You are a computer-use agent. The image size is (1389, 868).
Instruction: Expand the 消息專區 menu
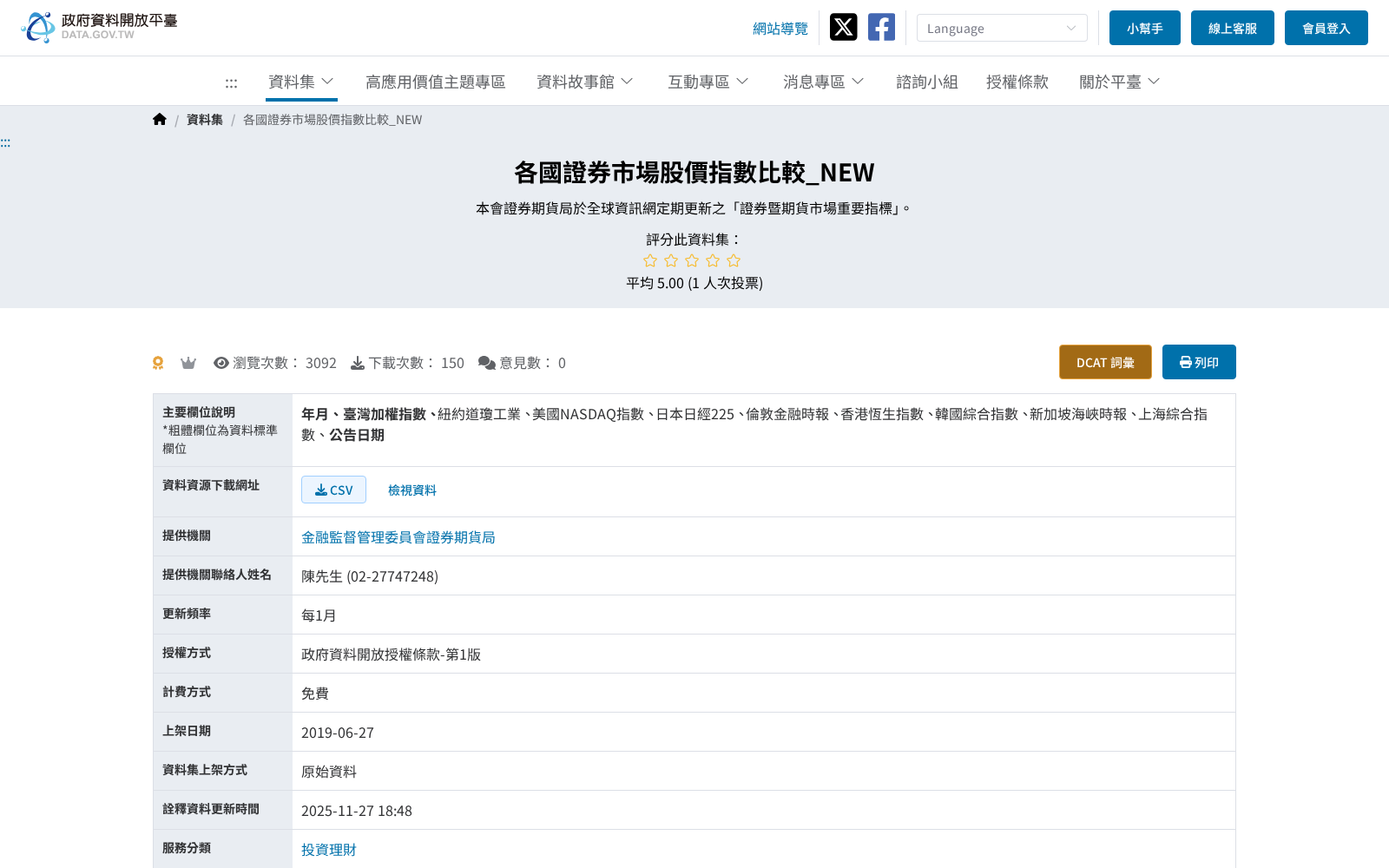[824, 82]
